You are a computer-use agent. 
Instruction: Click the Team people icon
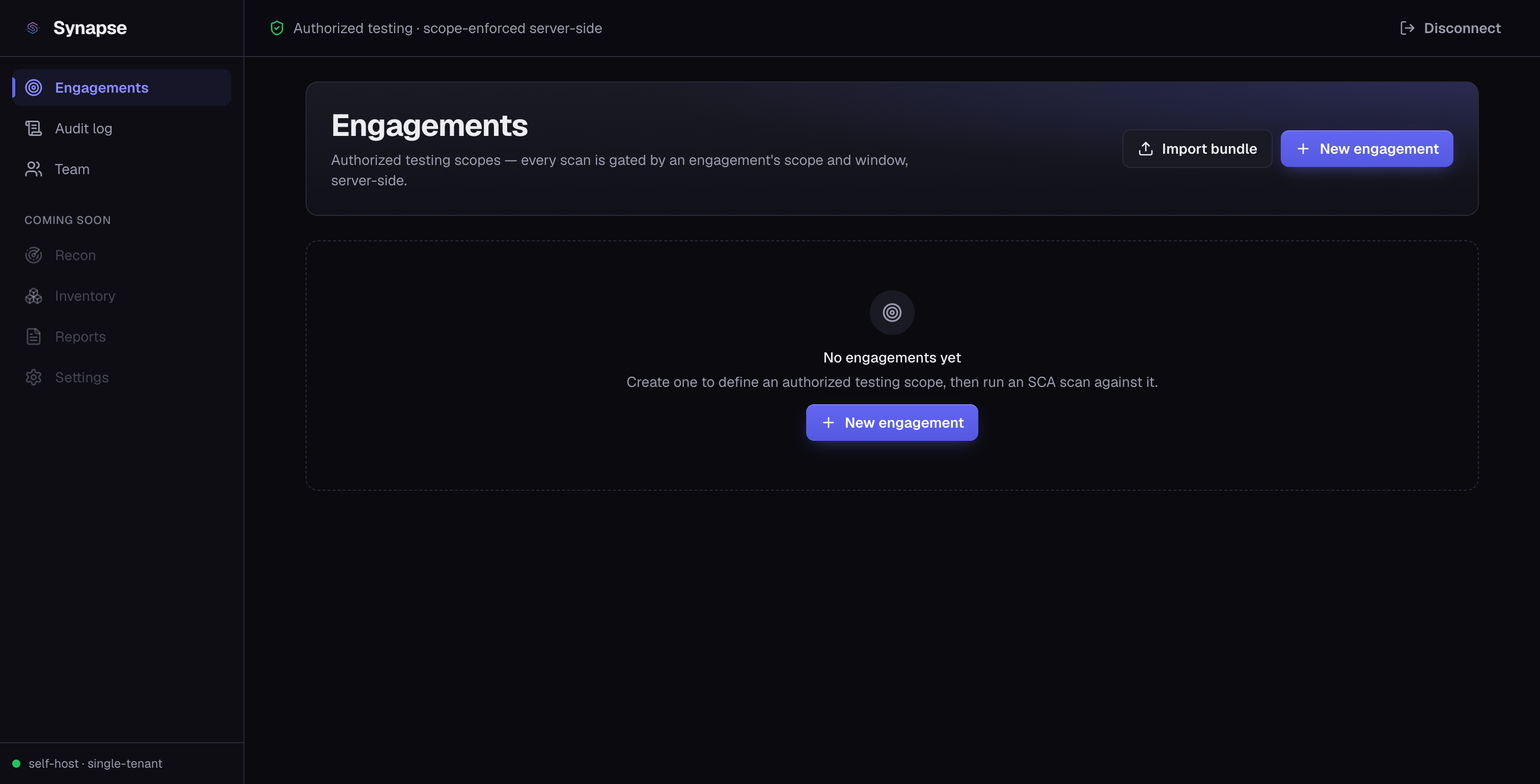(34, 169)
